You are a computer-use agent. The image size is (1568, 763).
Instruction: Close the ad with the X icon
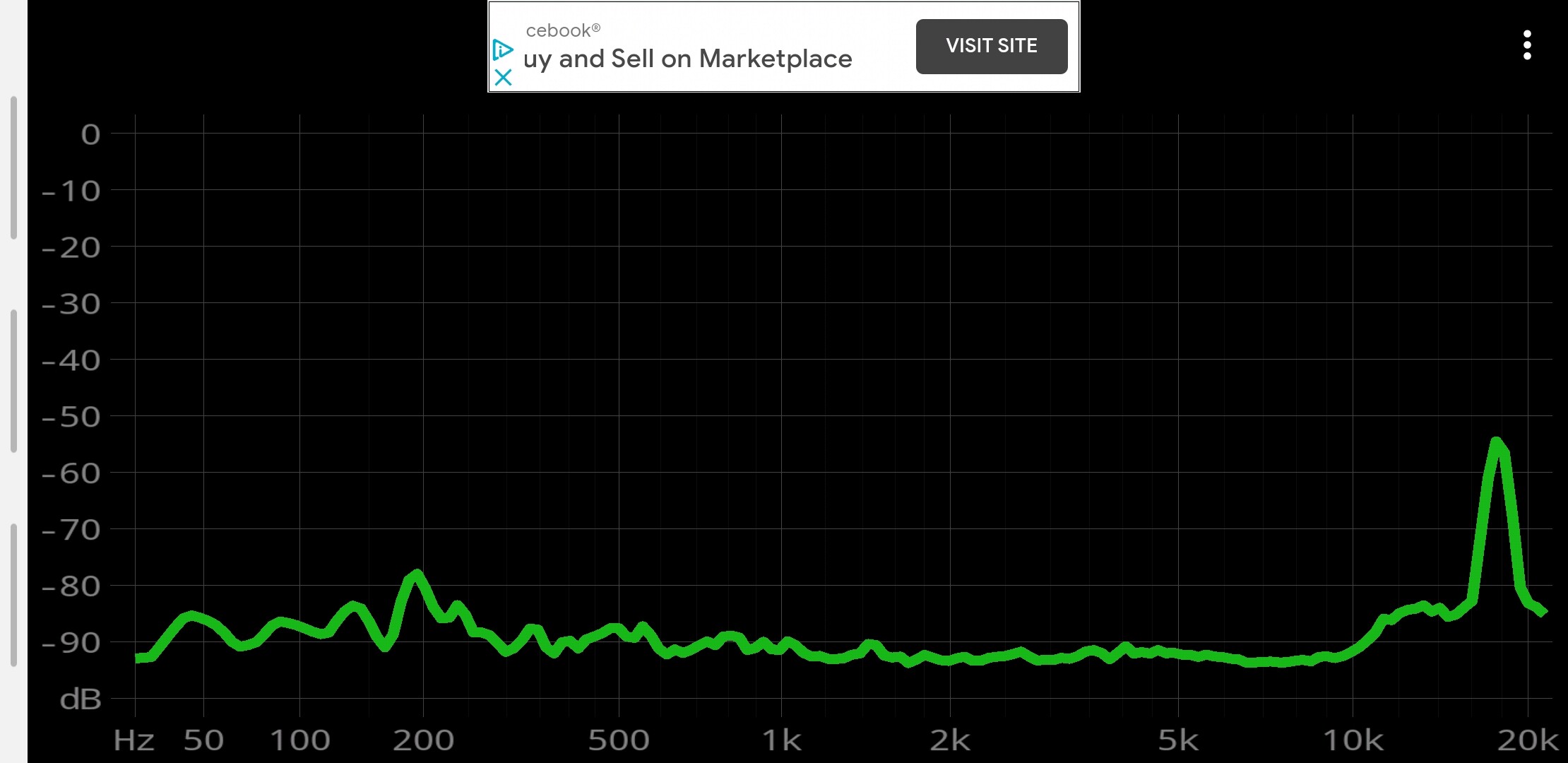[503, 77]
